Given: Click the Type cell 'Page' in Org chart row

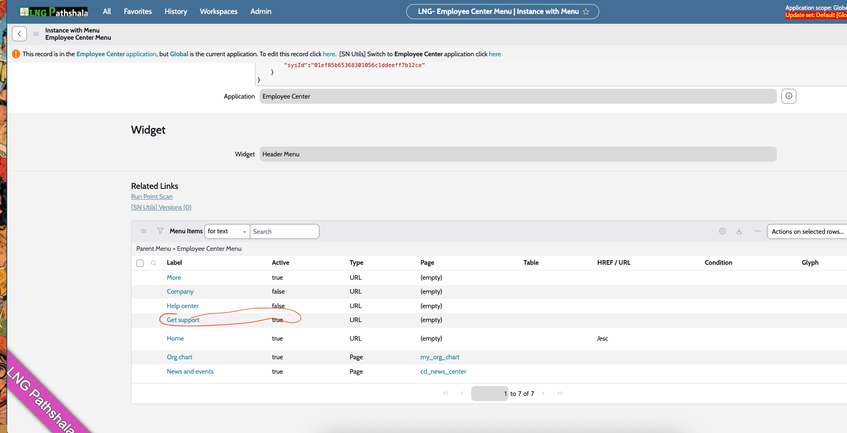Looking at the screenshot, I should (356, 357).
